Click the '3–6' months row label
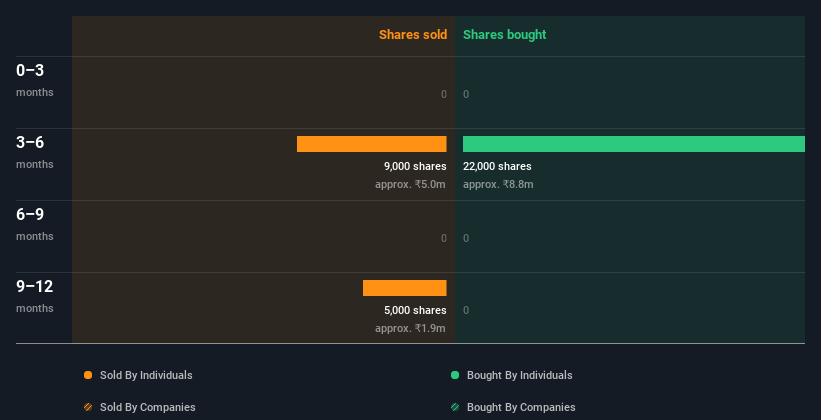The width and height of the screenshot is (821, 420). [x=30, y=142]
